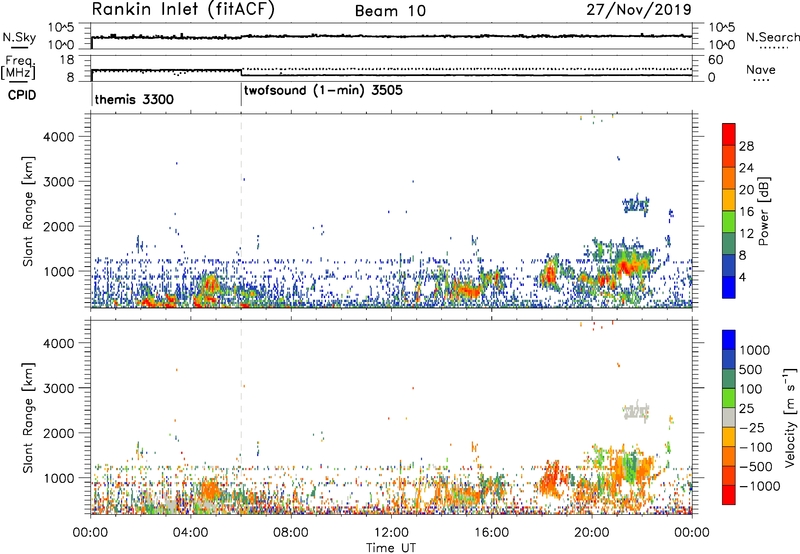Click the 'themis 3300' CPID text

[x=134, y=99]
